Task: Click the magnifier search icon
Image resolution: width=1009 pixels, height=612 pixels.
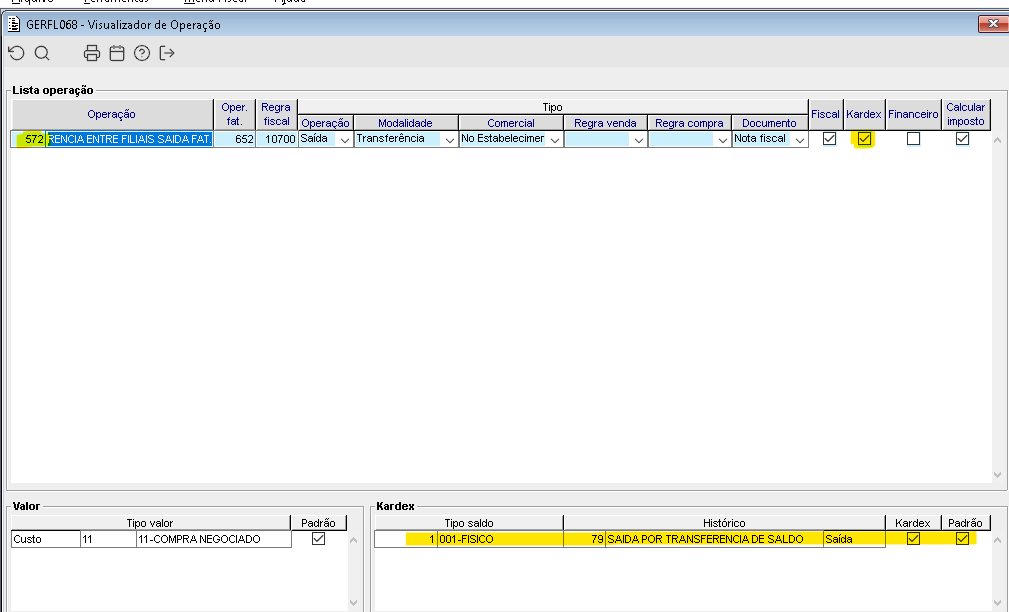Action: pyautogui.click(x=42, y=53)
